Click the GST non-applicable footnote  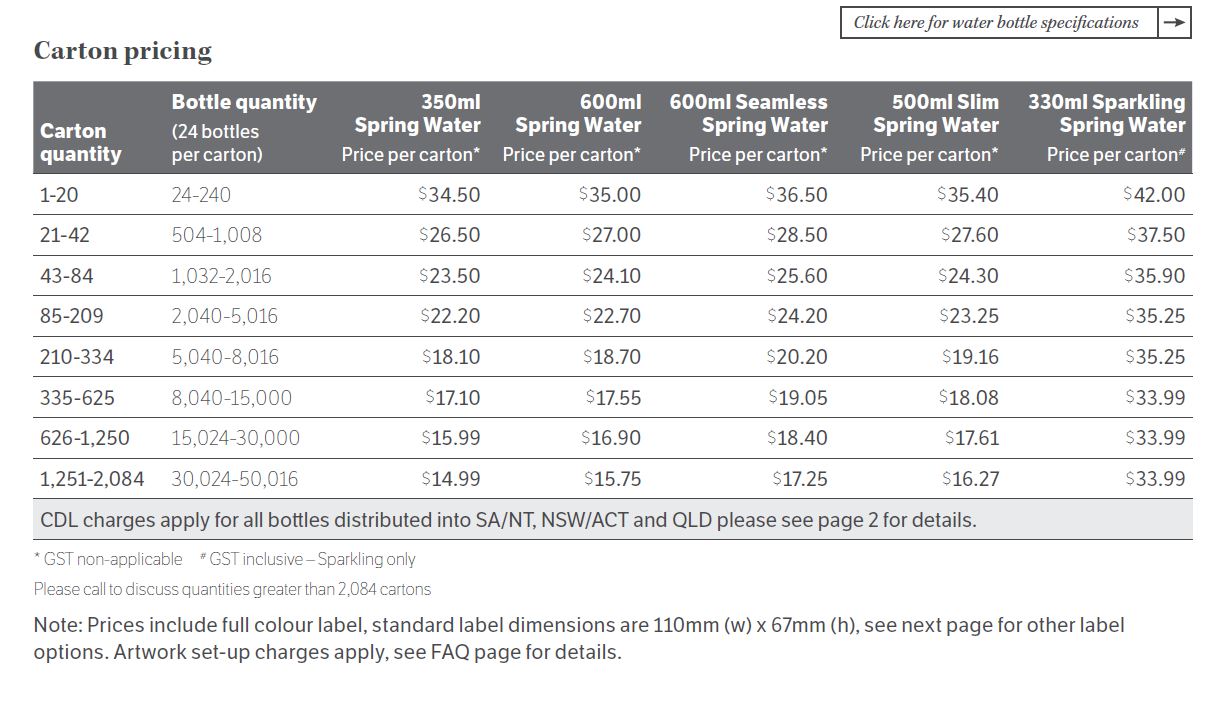109,559
